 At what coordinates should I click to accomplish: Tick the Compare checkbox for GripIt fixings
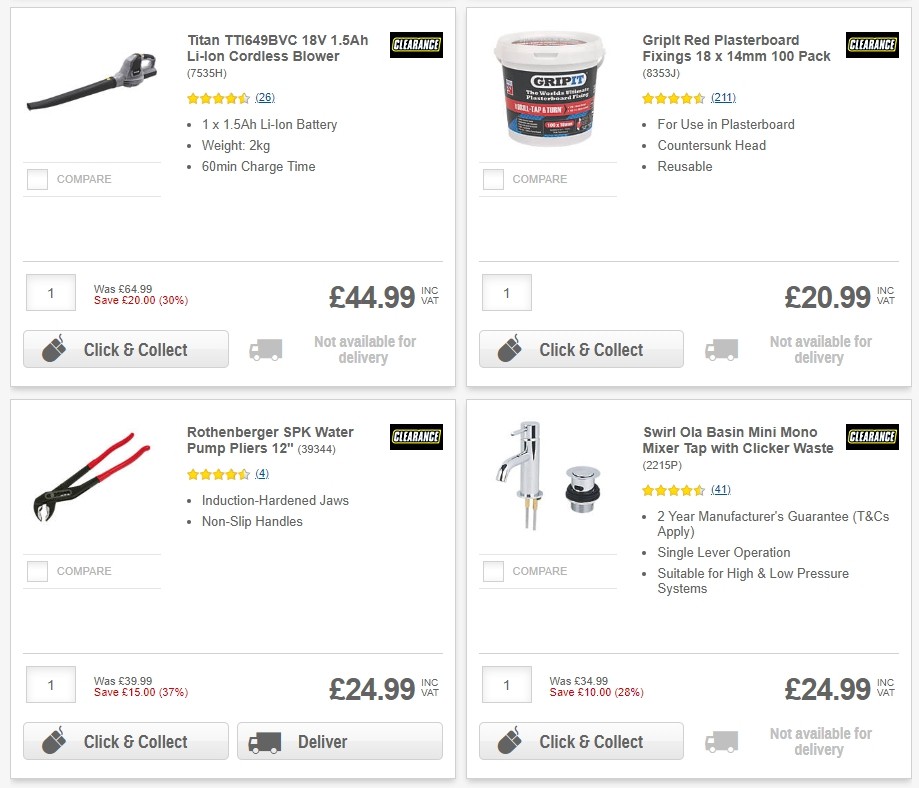click(493, 179)
